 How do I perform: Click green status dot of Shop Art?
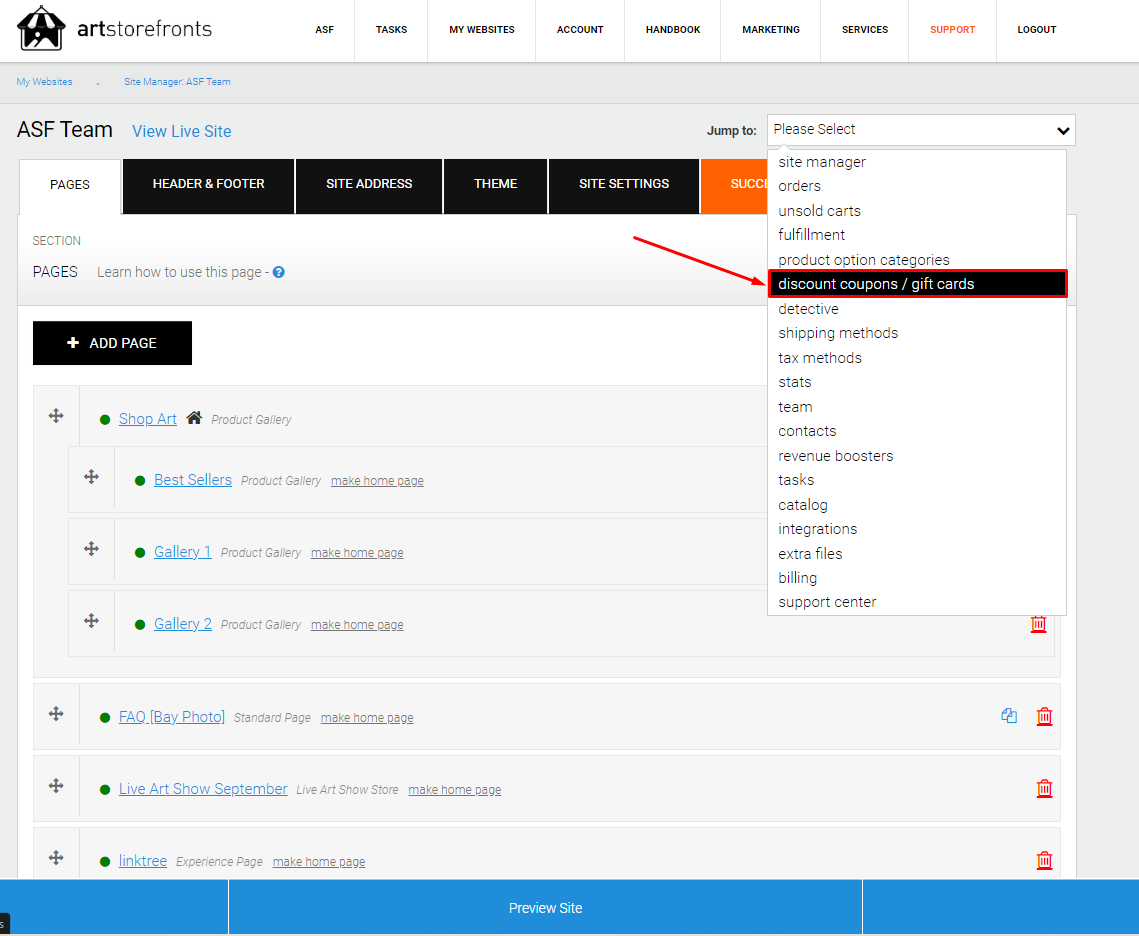[x=105, y=420]
